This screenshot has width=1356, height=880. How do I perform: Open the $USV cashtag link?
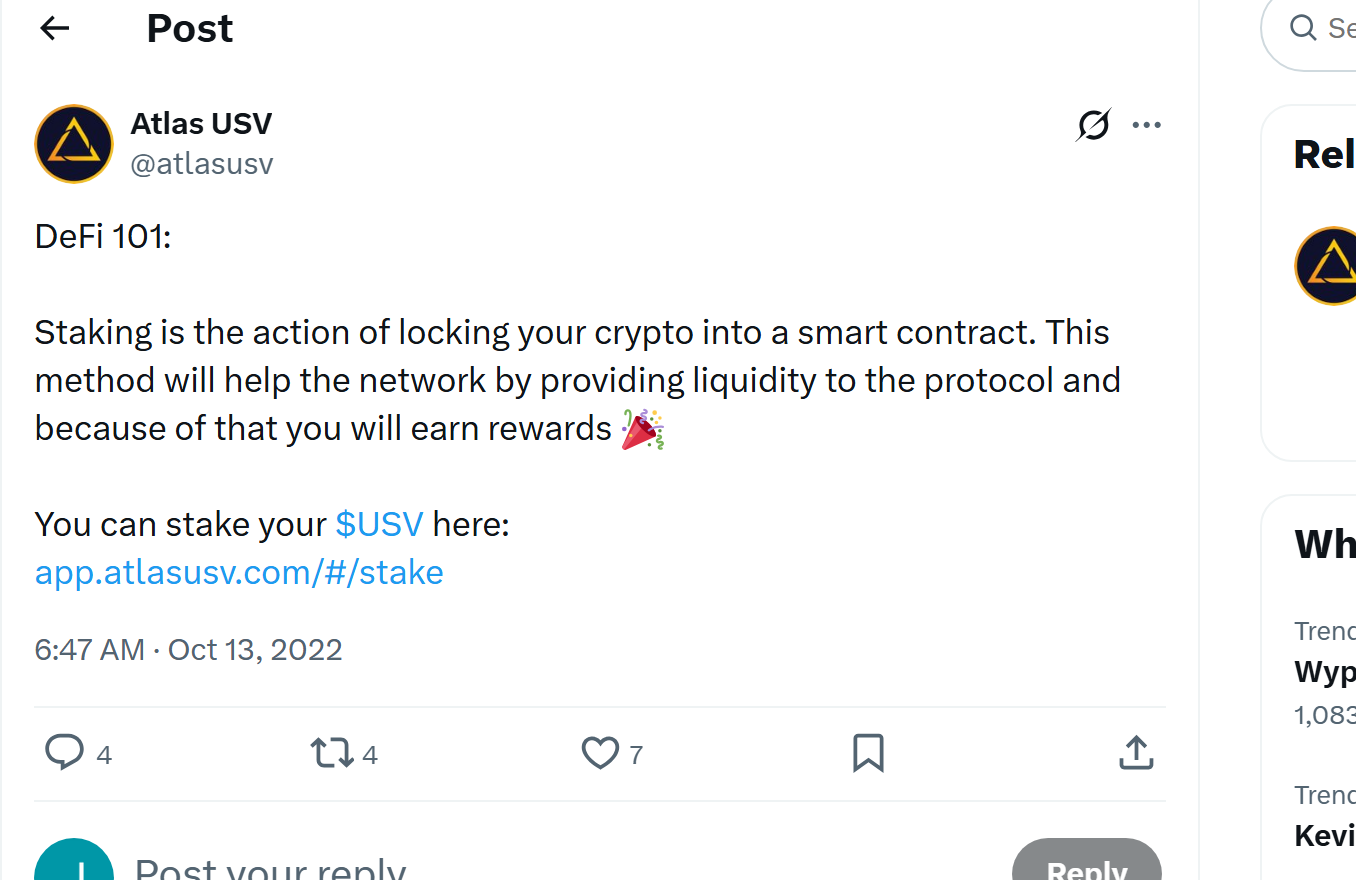point(378,523)
